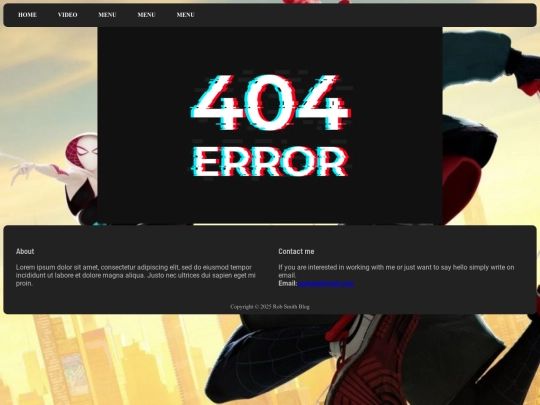Select the last MENU nav item

pyautogui.click(x=186, y=15)
